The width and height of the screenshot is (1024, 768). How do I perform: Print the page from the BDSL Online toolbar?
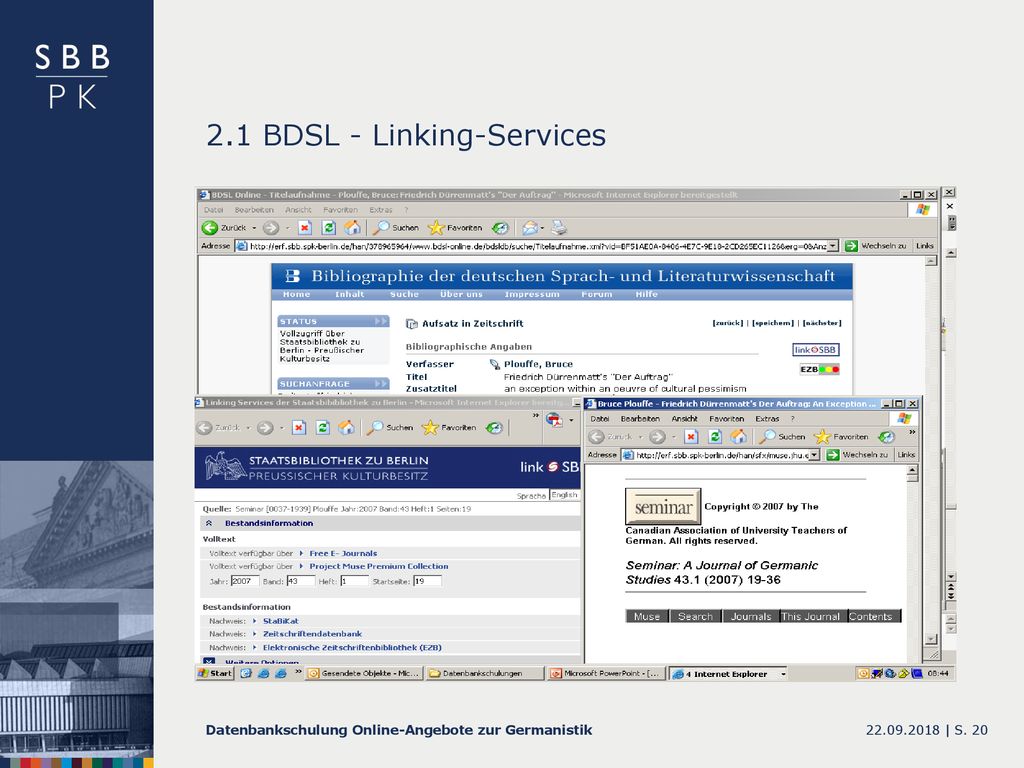pos(559,227)
